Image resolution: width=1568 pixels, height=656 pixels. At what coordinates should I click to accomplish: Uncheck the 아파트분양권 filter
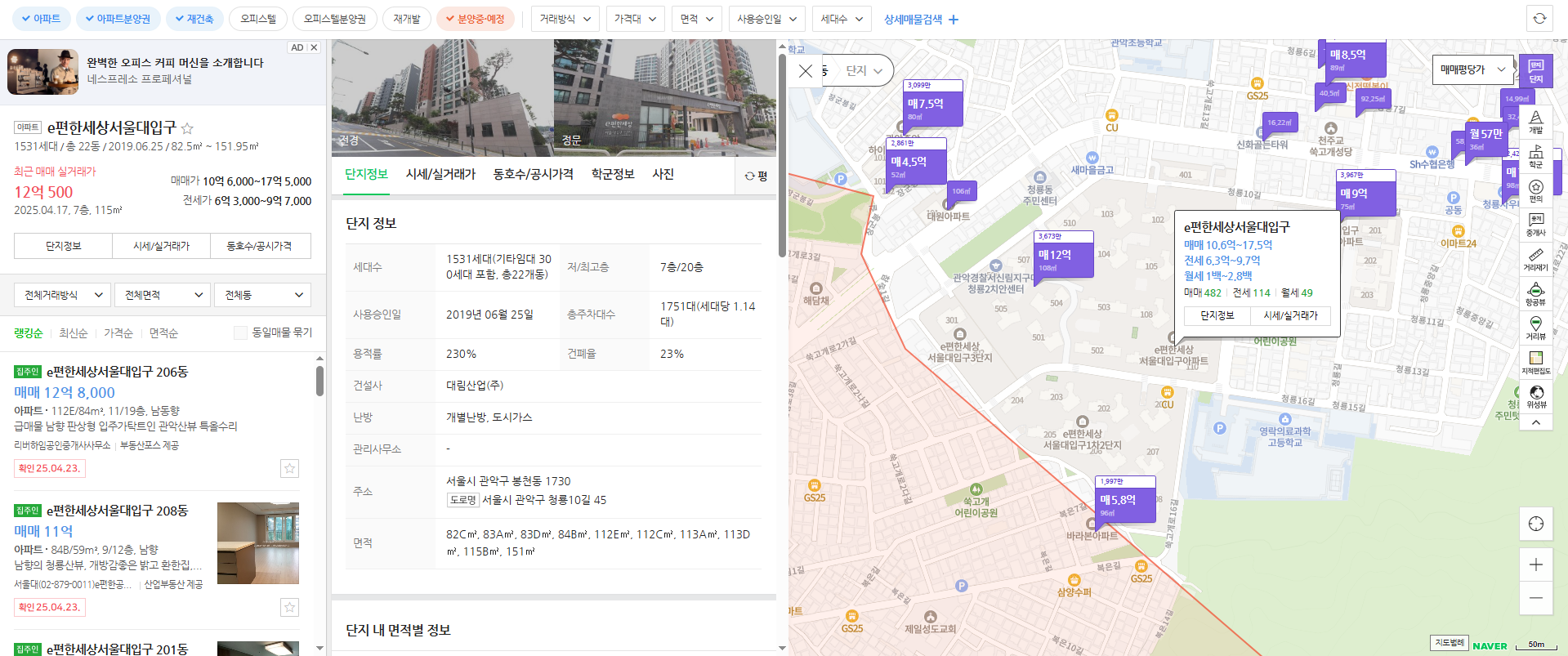117,19
